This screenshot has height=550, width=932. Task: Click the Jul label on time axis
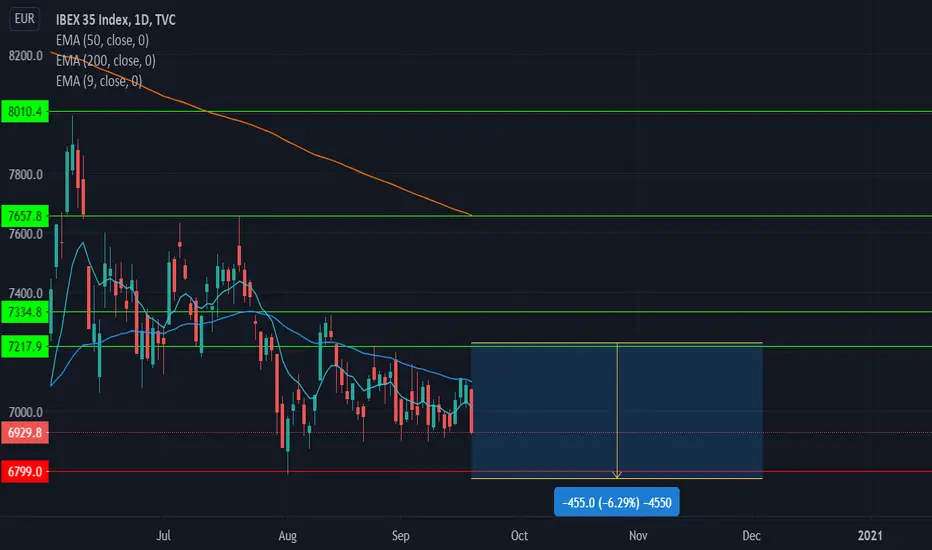[163, 536]
